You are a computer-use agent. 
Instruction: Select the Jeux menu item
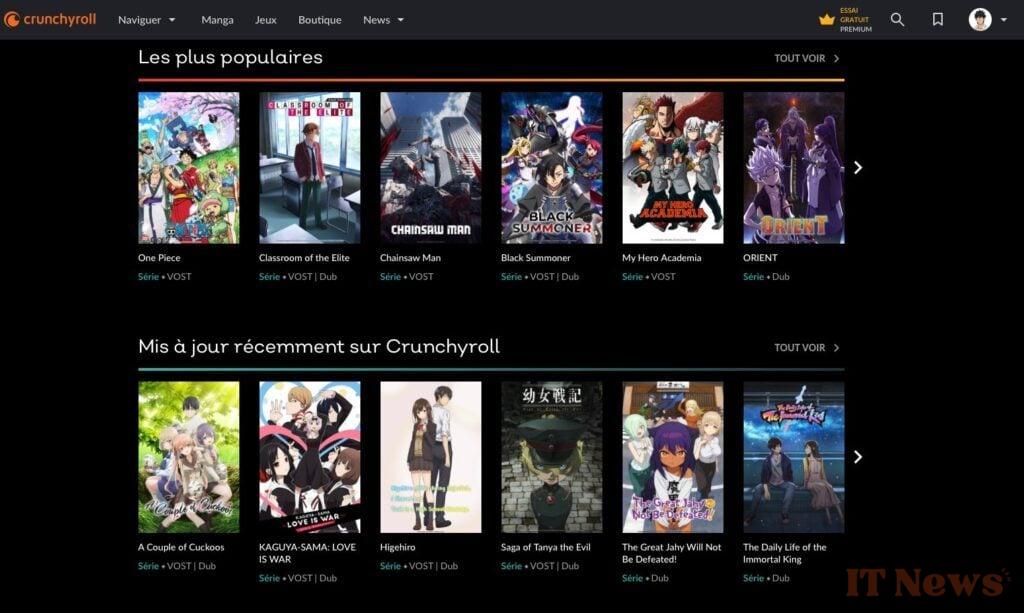[x=265, y=19]
